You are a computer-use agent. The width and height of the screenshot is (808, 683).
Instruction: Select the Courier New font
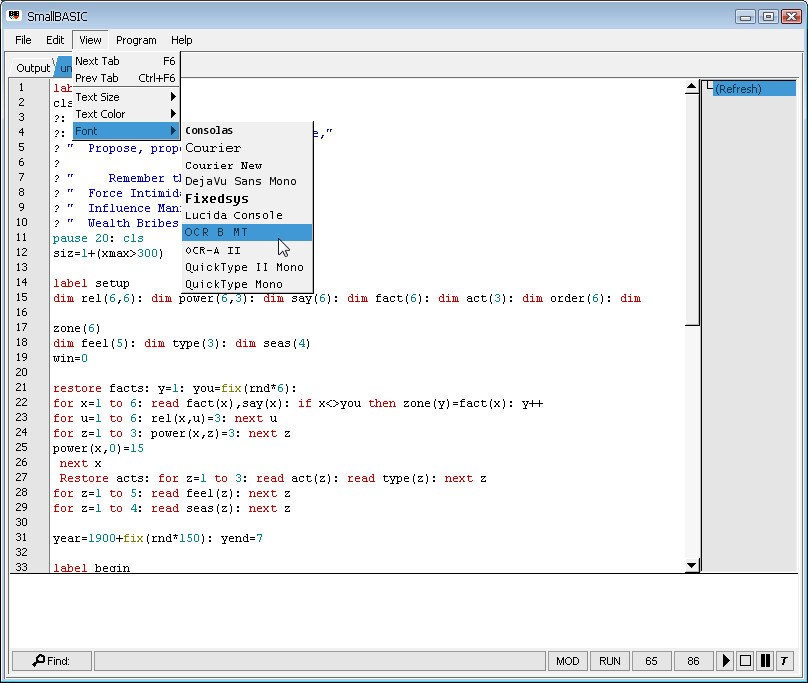point(247,165)
